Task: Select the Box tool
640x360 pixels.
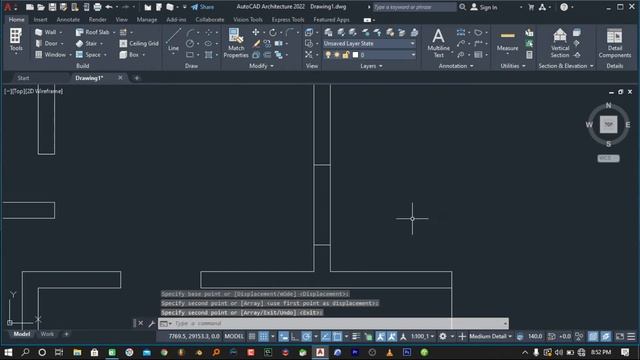Action: coord(129,54)
